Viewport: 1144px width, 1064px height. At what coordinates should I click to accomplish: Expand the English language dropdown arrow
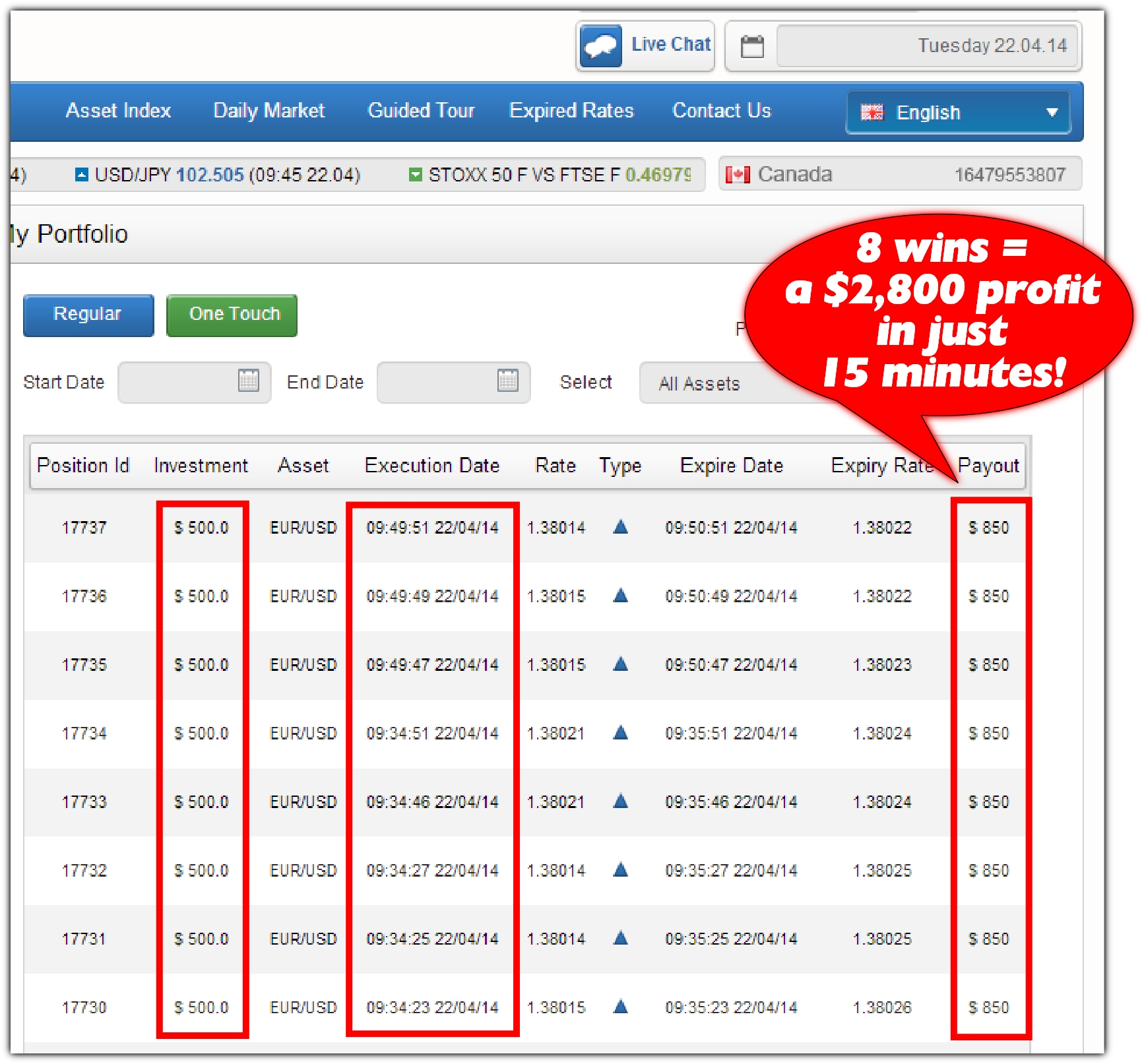tap(1052, 112)
